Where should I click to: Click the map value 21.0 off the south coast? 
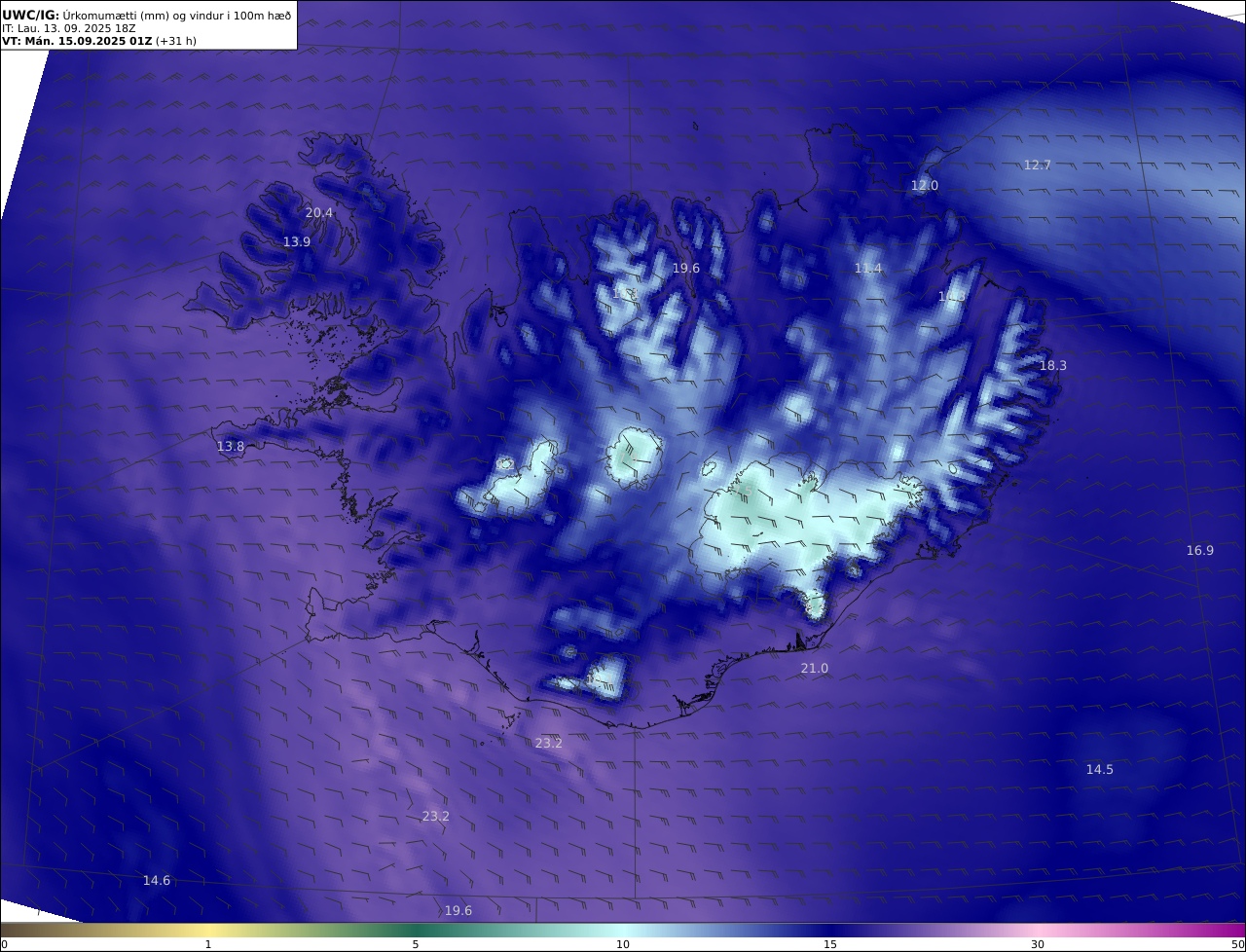815,668
